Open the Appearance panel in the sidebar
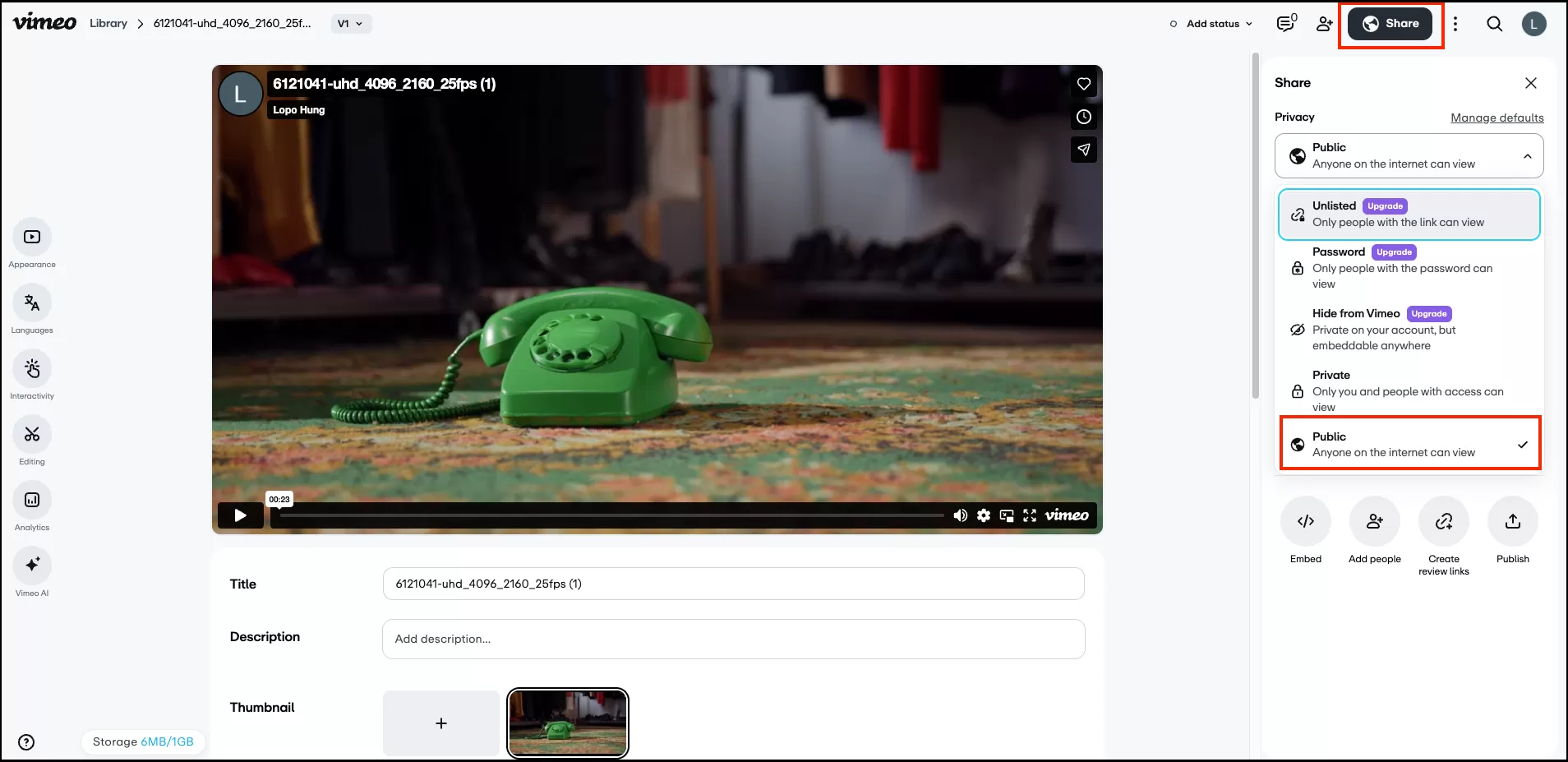Image resolution: width=1568 pixels, height=762 pixels. pyautogui.click(x=32, y=238)
